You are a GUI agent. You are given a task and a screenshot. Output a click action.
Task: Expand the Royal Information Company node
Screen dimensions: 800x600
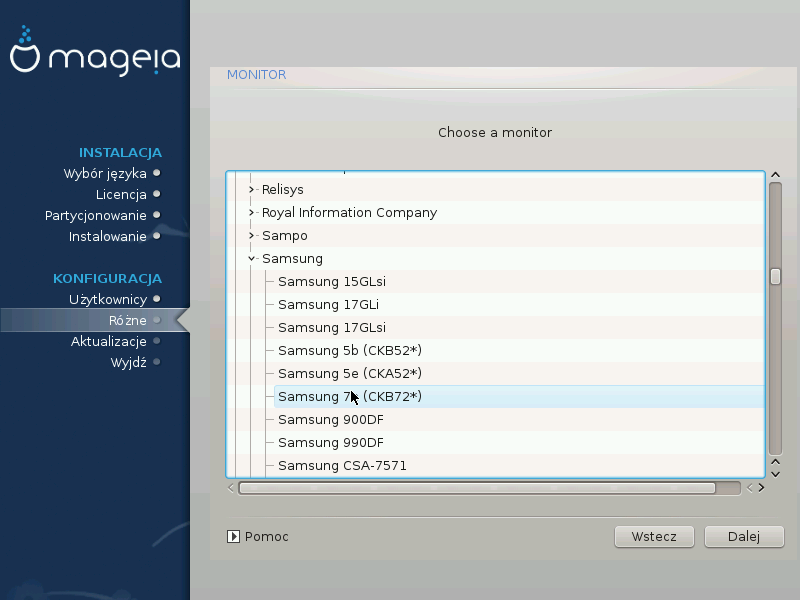point(251,212)
